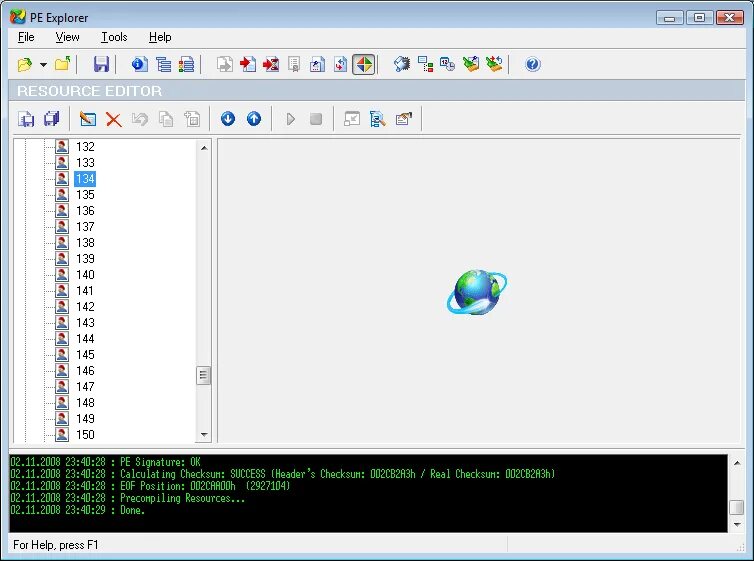
Task: Open the dependency scanner tree icon
Action: click(x=425, y=64)
